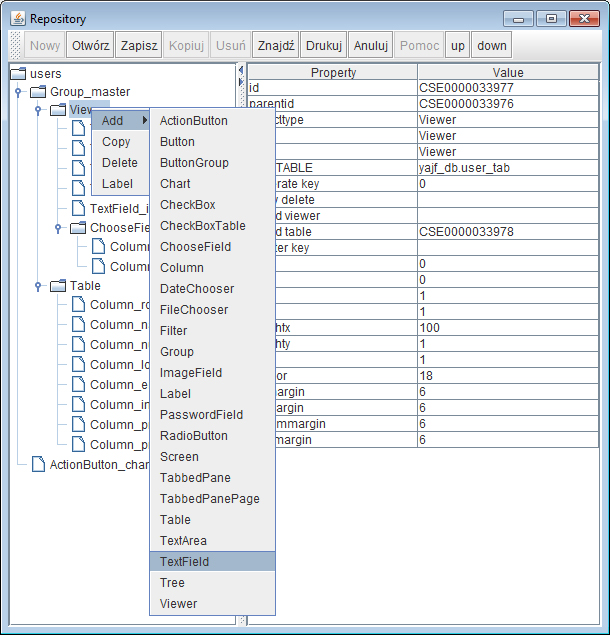Screen dimensions: 610x635
Task: Click the toolbar drag handle grip
Action: click(15, 45)
